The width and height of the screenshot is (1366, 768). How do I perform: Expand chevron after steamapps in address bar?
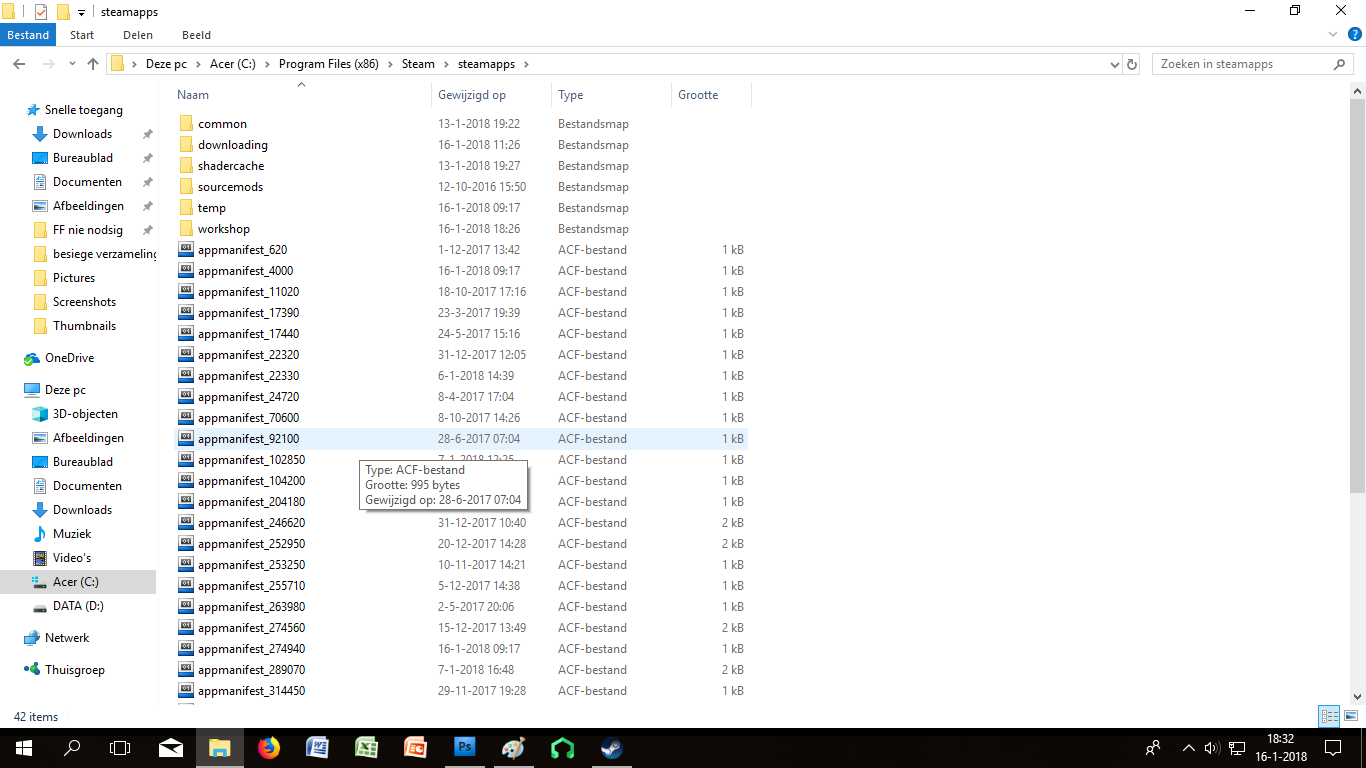[x=526, y=64]
